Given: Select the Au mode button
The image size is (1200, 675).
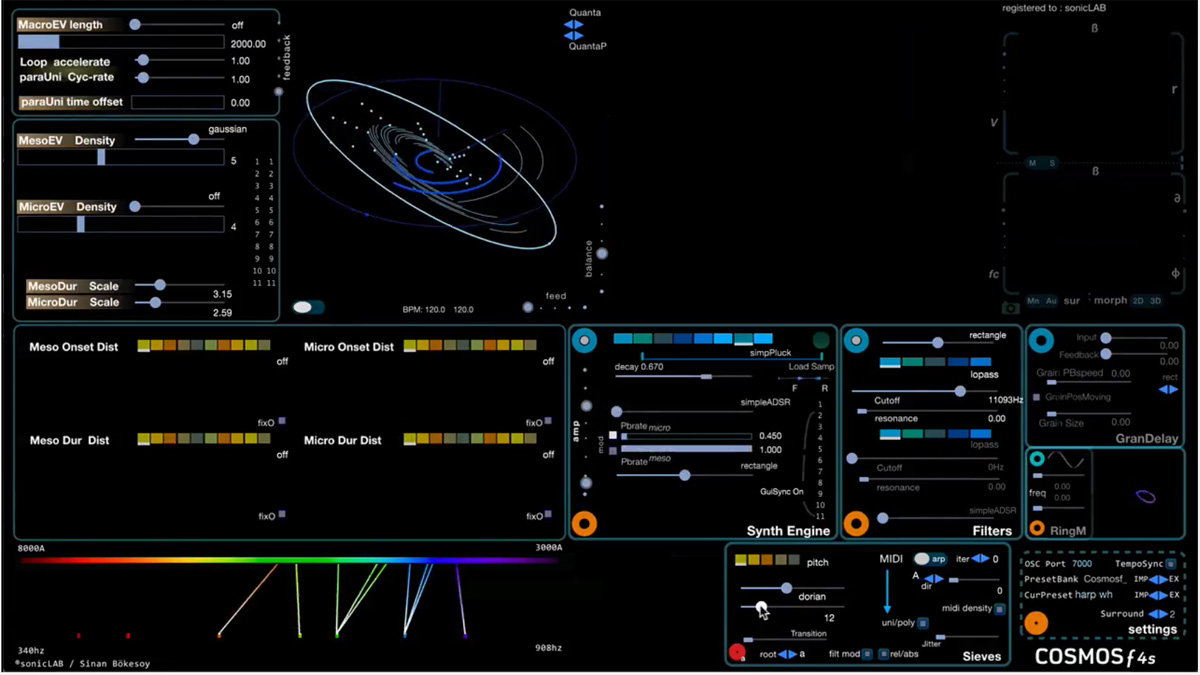Looking at the screenshot, I should point(1051,301).
